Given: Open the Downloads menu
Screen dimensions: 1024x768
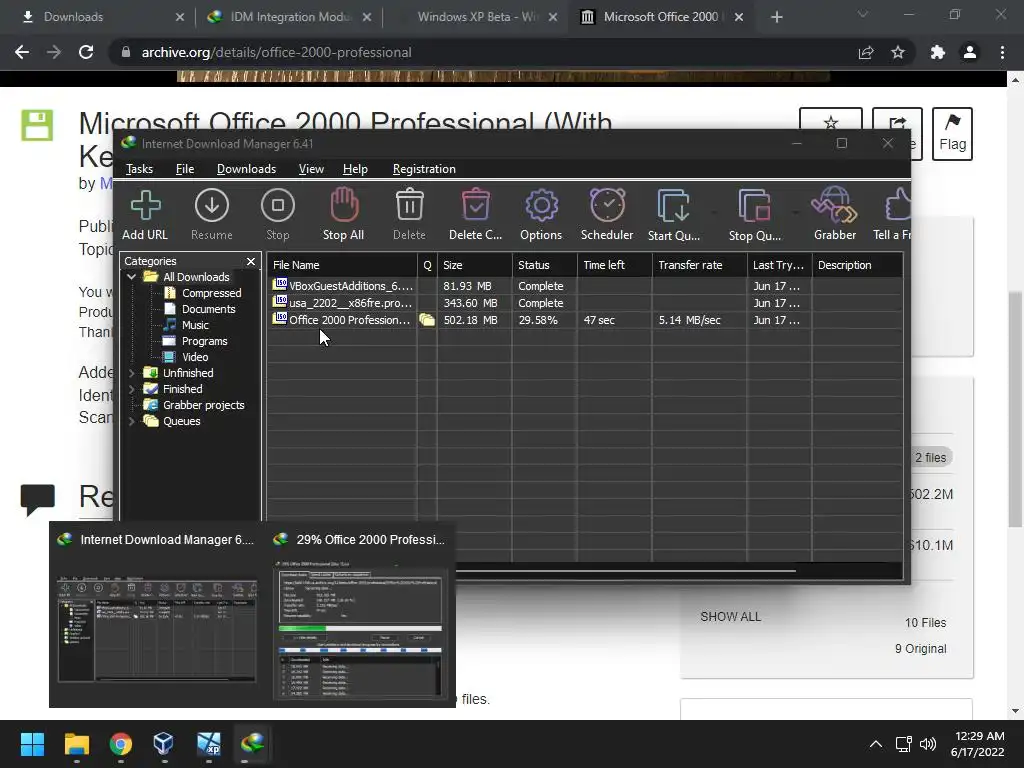Looking at the screenshot, I should [246, 169].
